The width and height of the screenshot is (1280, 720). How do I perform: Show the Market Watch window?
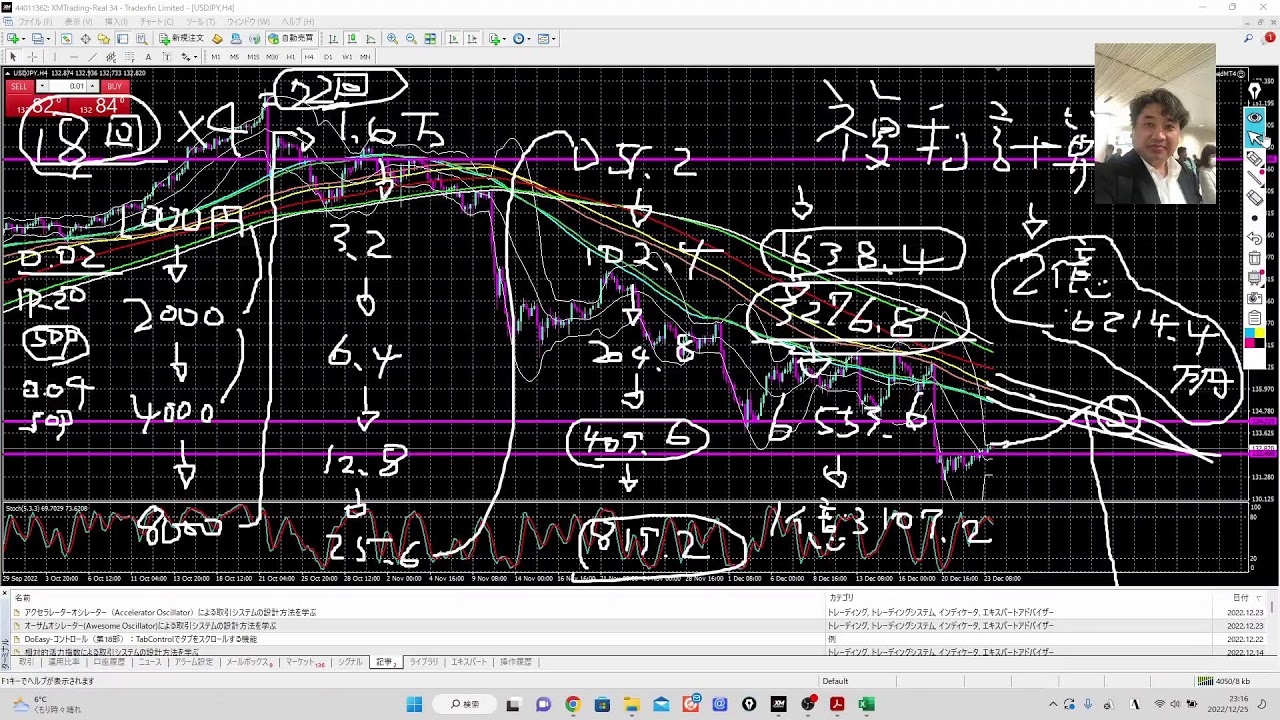[x=66, y=39]
